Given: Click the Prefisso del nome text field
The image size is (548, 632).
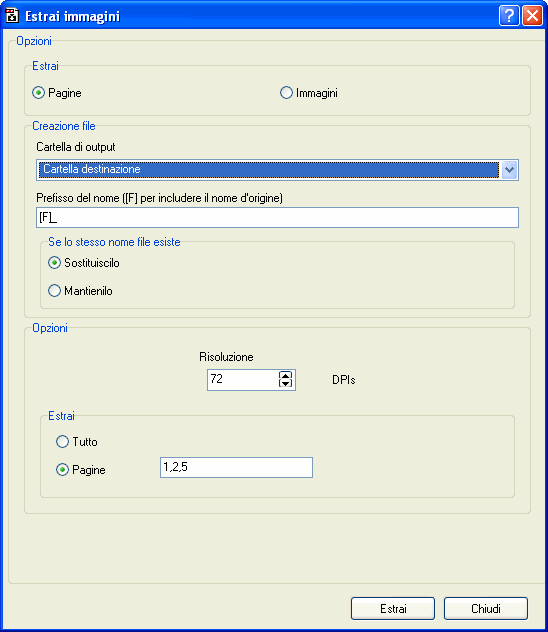Looking at the screenshot, I should click(277, 218).
